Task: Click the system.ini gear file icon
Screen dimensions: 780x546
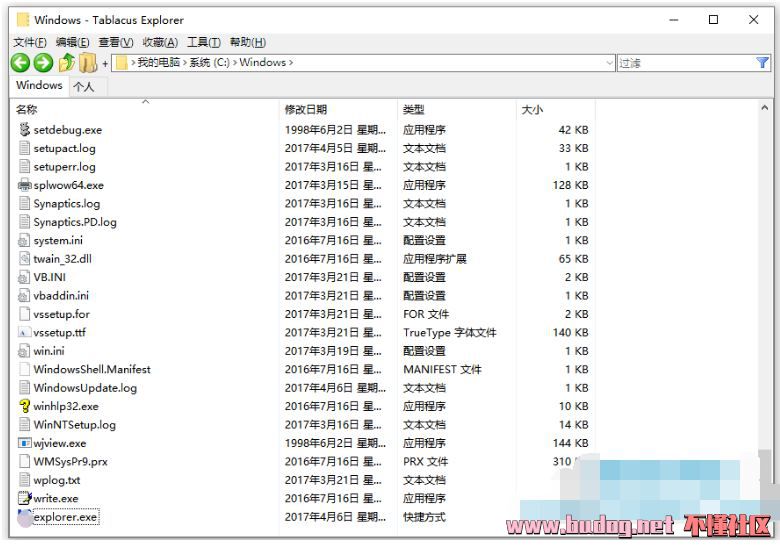Action: (24, 240)
